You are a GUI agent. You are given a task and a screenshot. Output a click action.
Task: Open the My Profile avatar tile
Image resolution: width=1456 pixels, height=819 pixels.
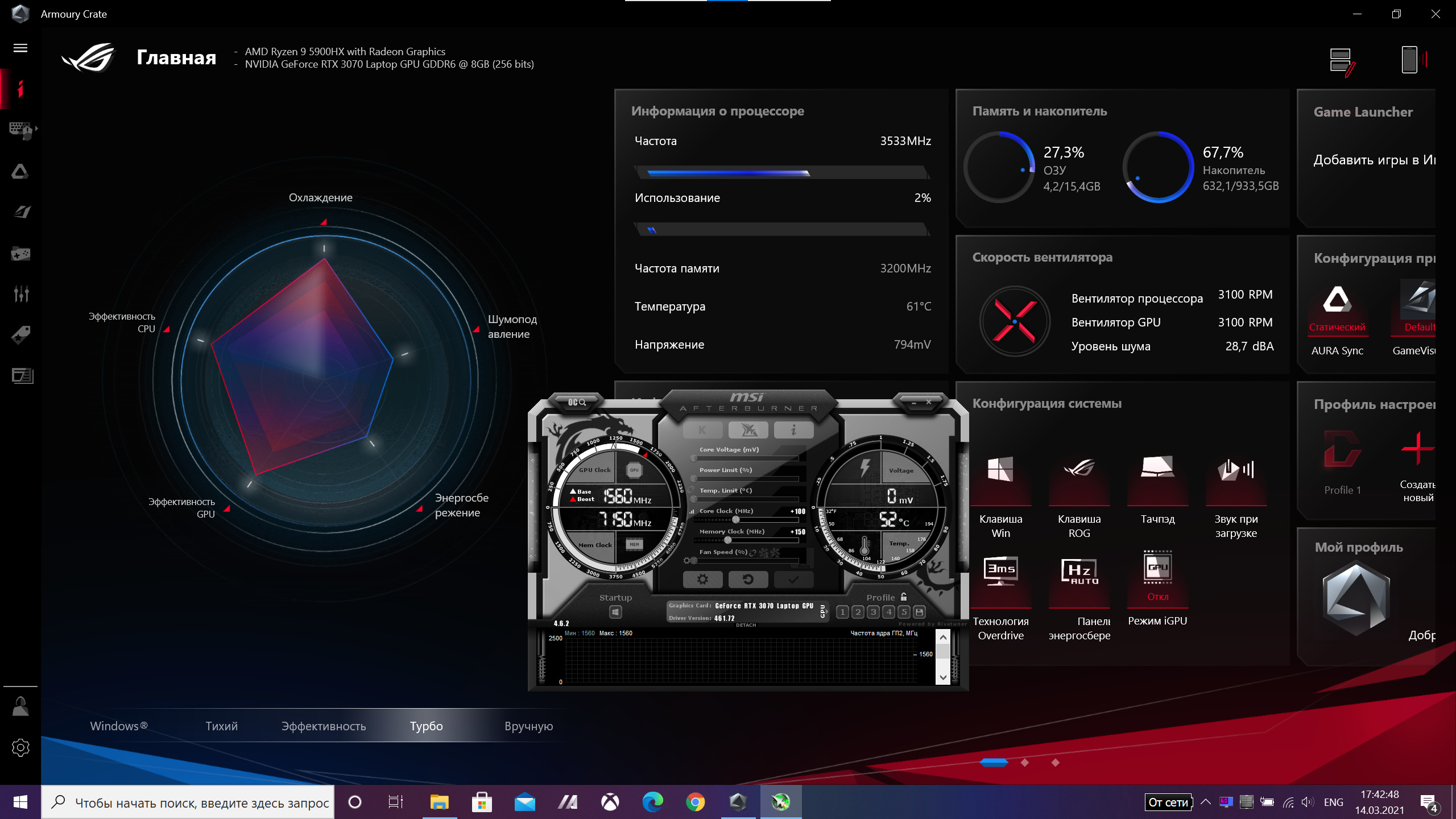(x=1356, y=598)
